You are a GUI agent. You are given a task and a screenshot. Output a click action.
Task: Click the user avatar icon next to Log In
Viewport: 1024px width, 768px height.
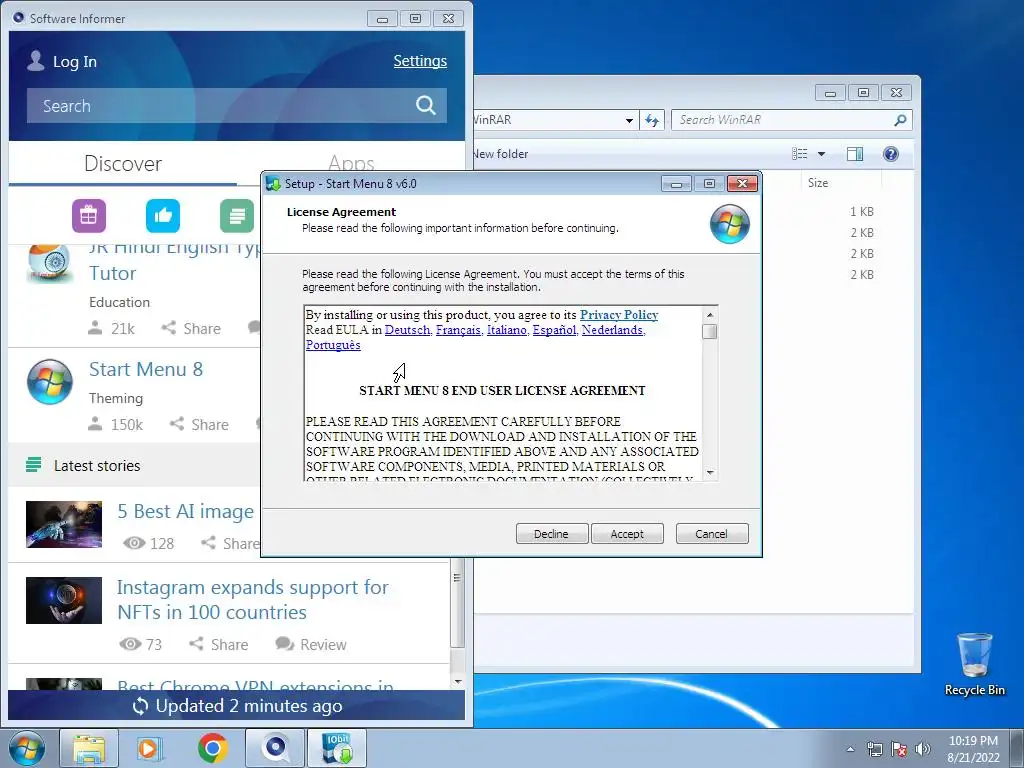tap(36, 60)
